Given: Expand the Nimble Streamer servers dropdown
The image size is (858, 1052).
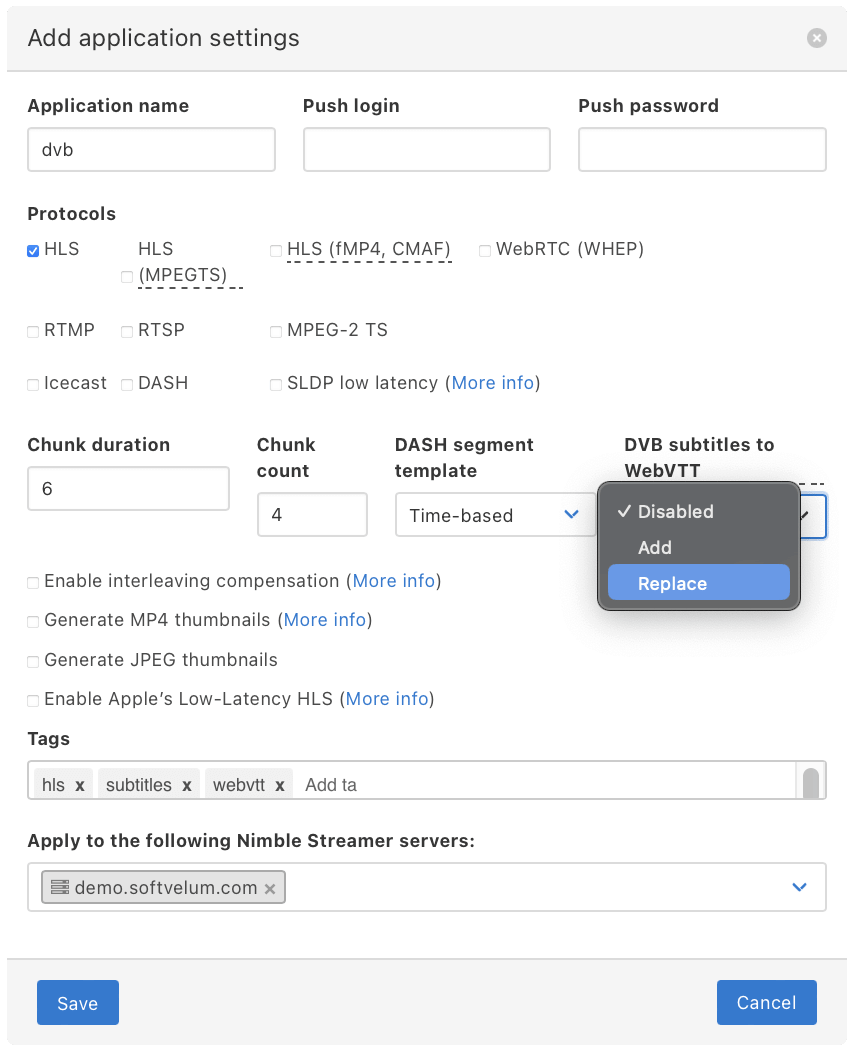Looking at the screenshot, I should click(x=798, y=887).
